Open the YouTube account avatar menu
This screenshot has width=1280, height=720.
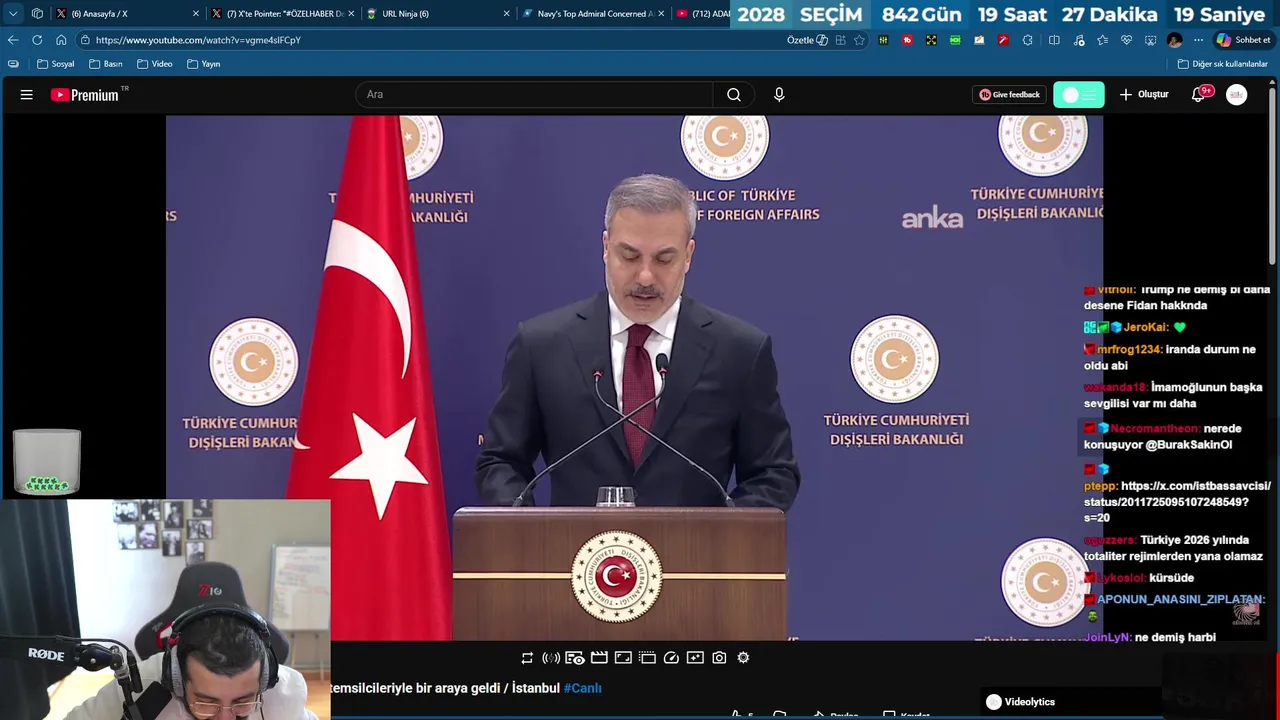click(x=1237, y=95)
